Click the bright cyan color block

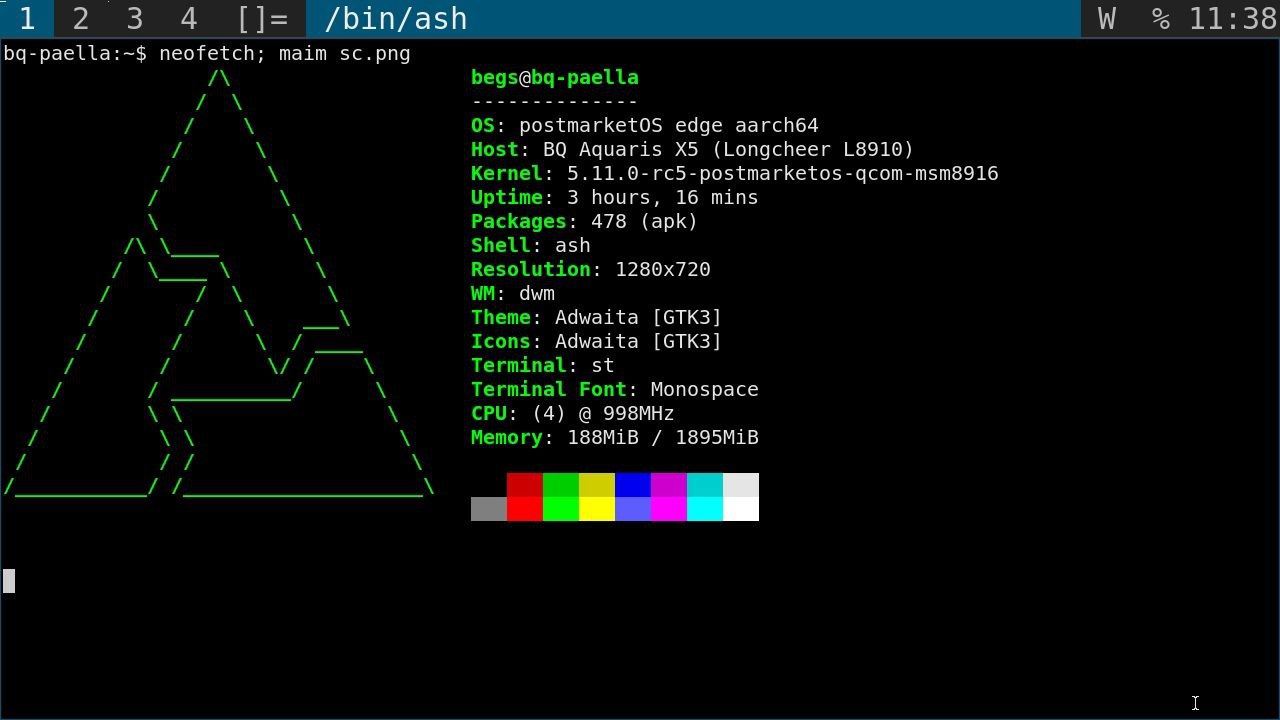[705, 509]
